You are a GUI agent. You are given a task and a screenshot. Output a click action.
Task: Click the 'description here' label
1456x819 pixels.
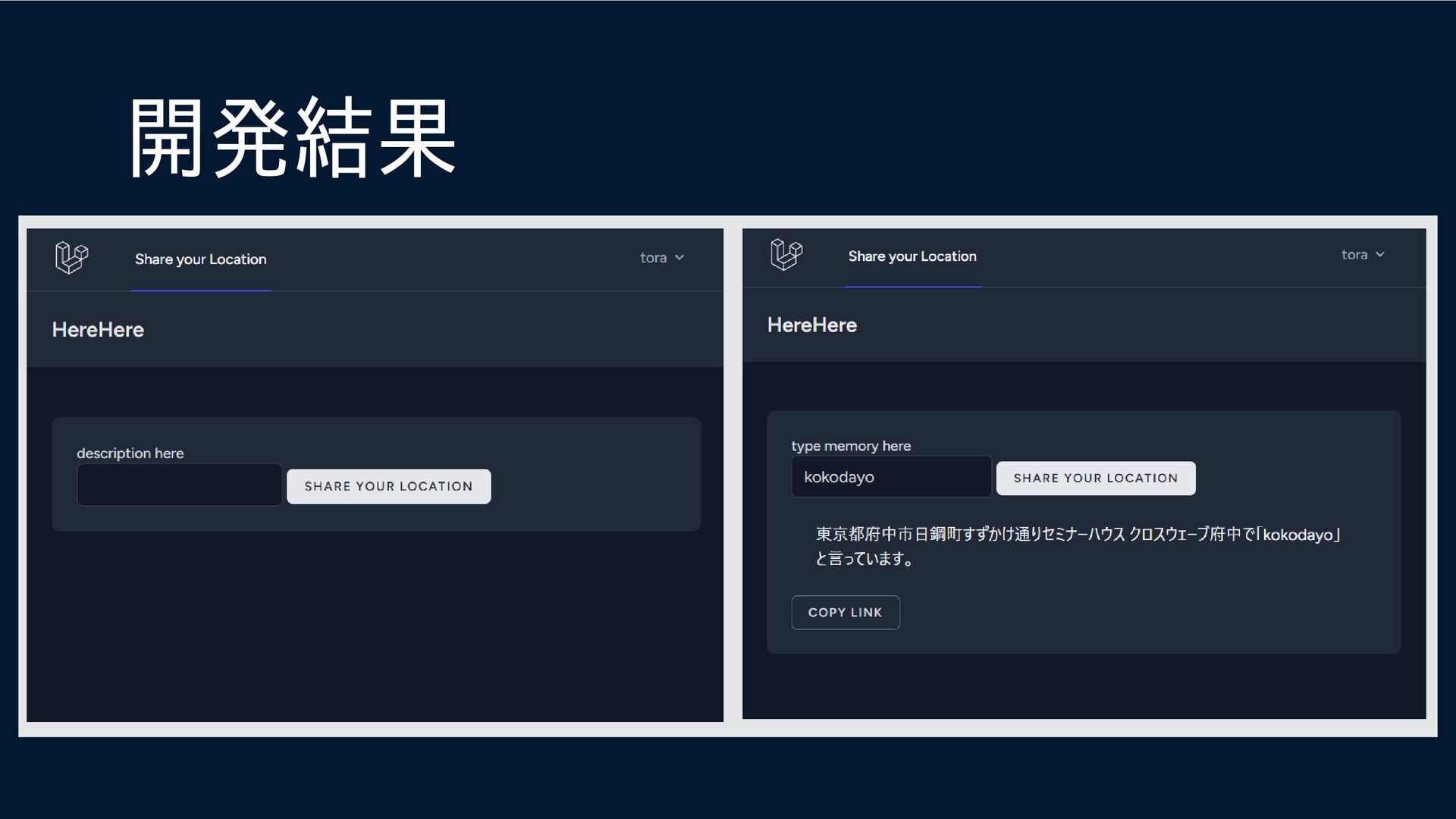click(130, 453)
